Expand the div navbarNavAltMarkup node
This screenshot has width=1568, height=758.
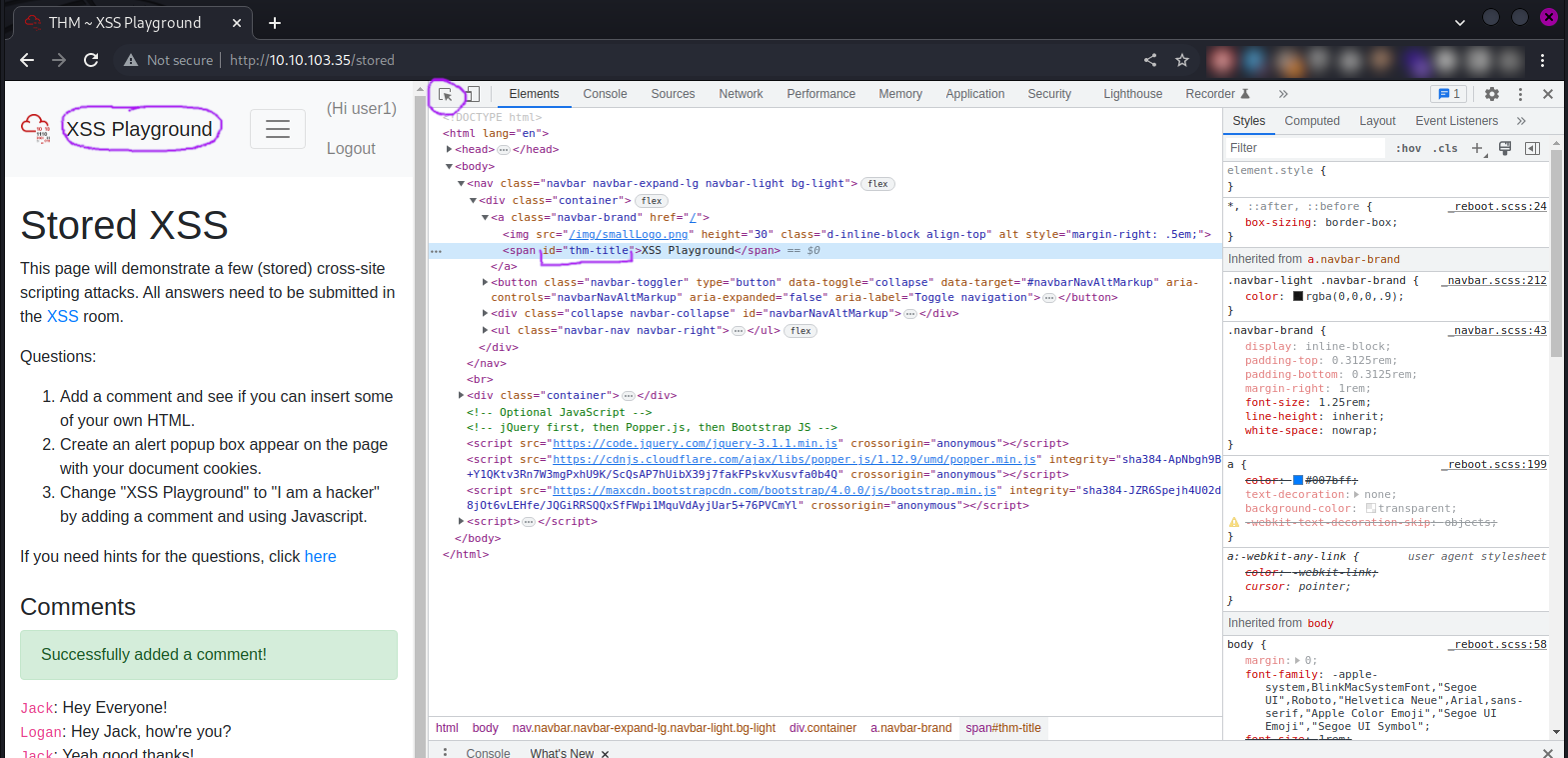coord(485,314)
